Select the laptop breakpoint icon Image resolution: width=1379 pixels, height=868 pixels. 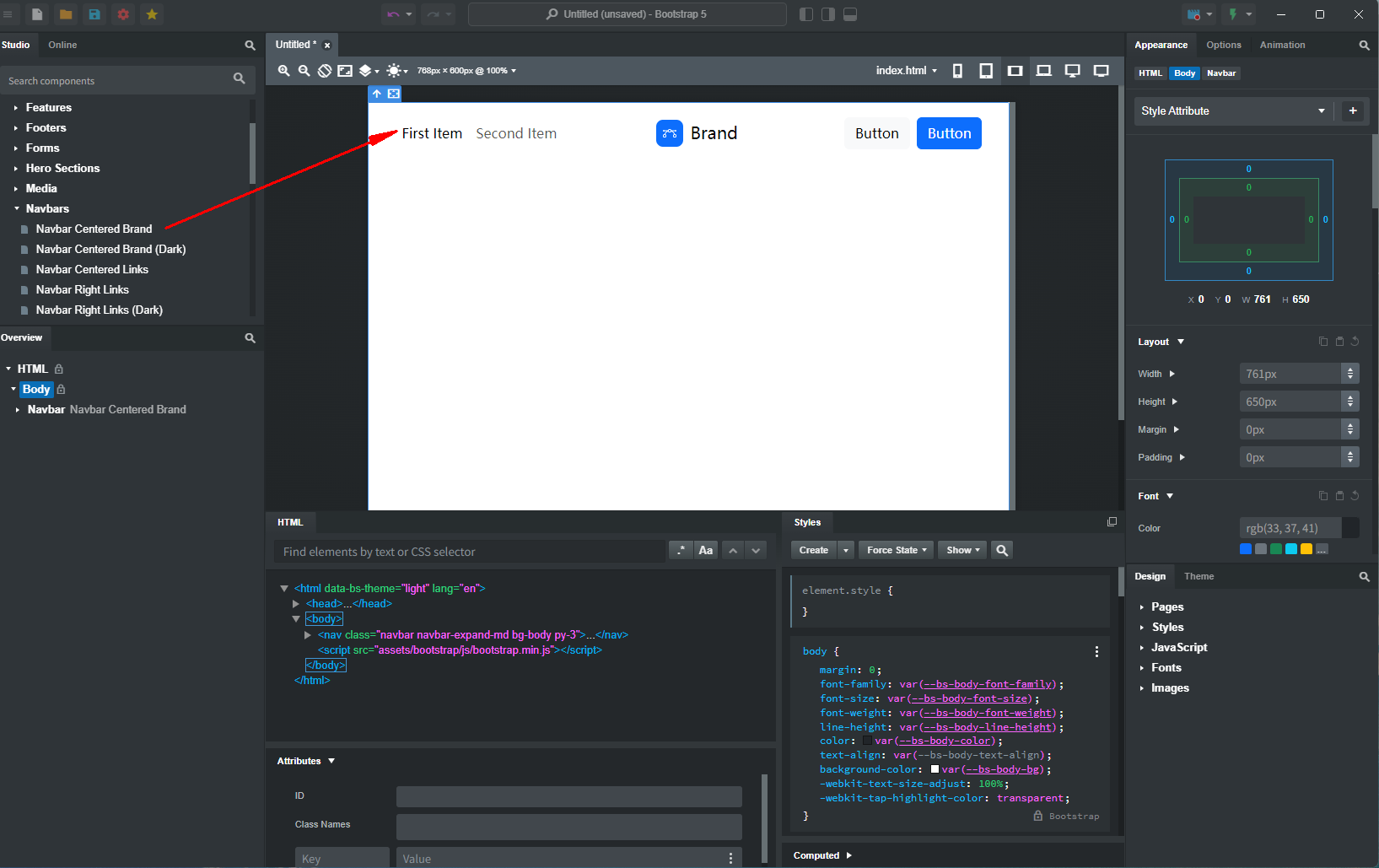(x=1043, y=71)
